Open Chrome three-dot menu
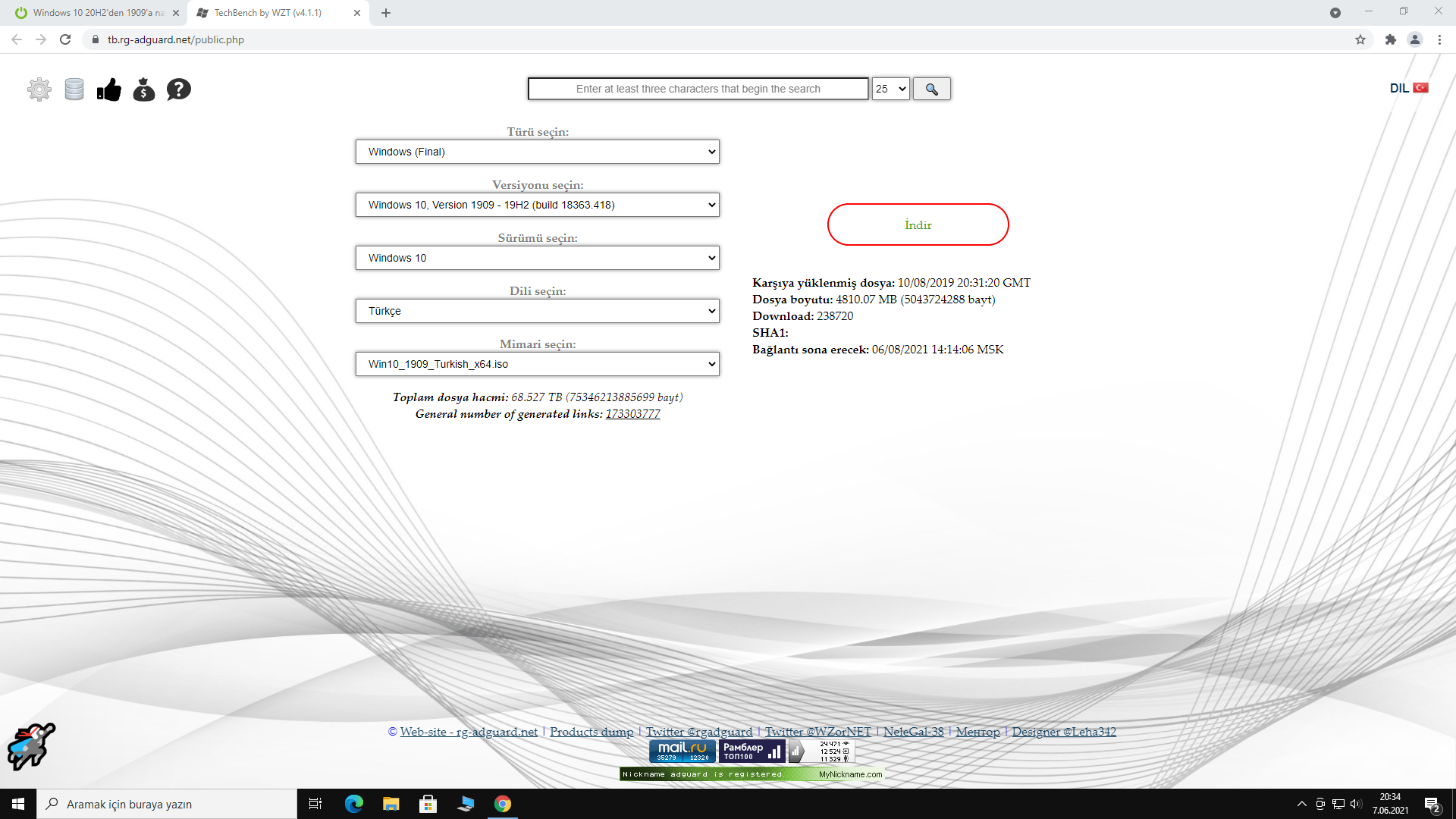 point(1439,39)
